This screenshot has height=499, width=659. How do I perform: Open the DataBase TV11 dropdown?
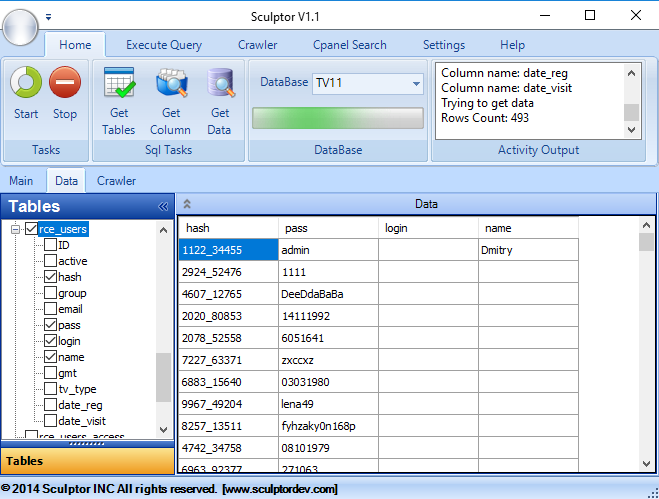coord(416,82)
